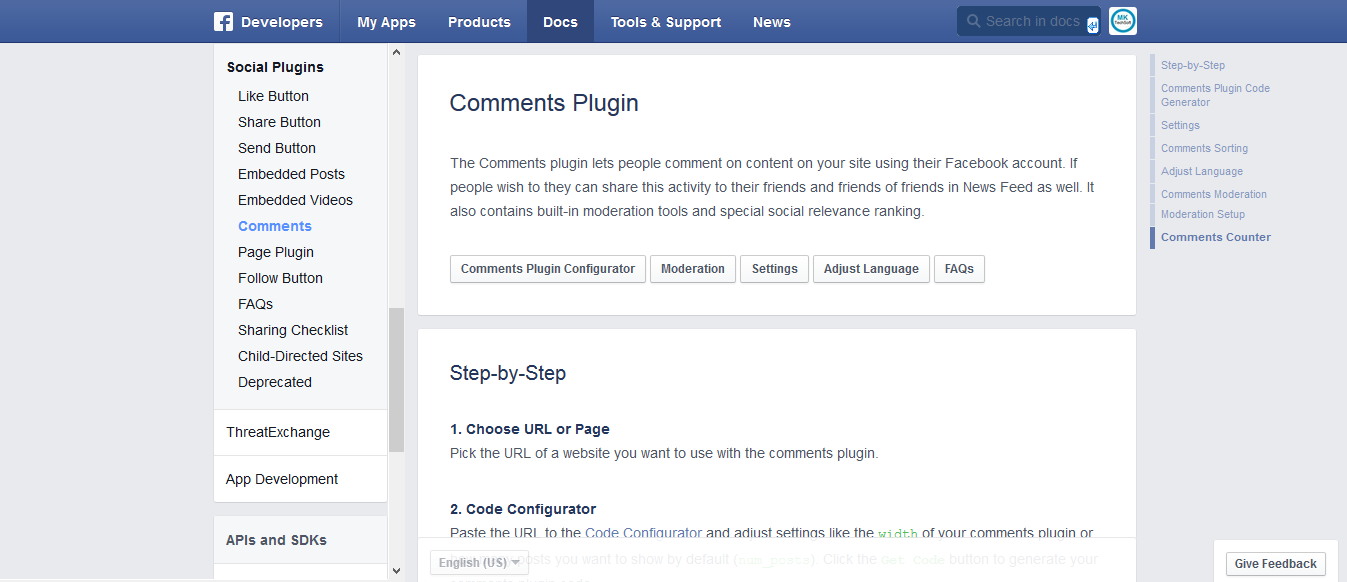The image size is (1347, 582).
Task: Jump to Moderation Setup section
Action: tap(1203, 214)
